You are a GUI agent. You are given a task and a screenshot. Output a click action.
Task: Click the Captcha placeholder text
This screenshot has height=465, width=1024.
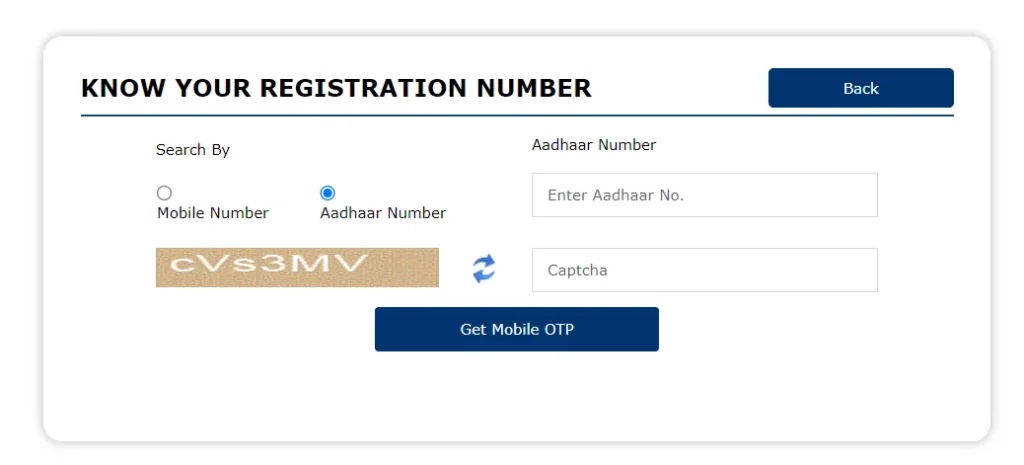tap(577, 270)
